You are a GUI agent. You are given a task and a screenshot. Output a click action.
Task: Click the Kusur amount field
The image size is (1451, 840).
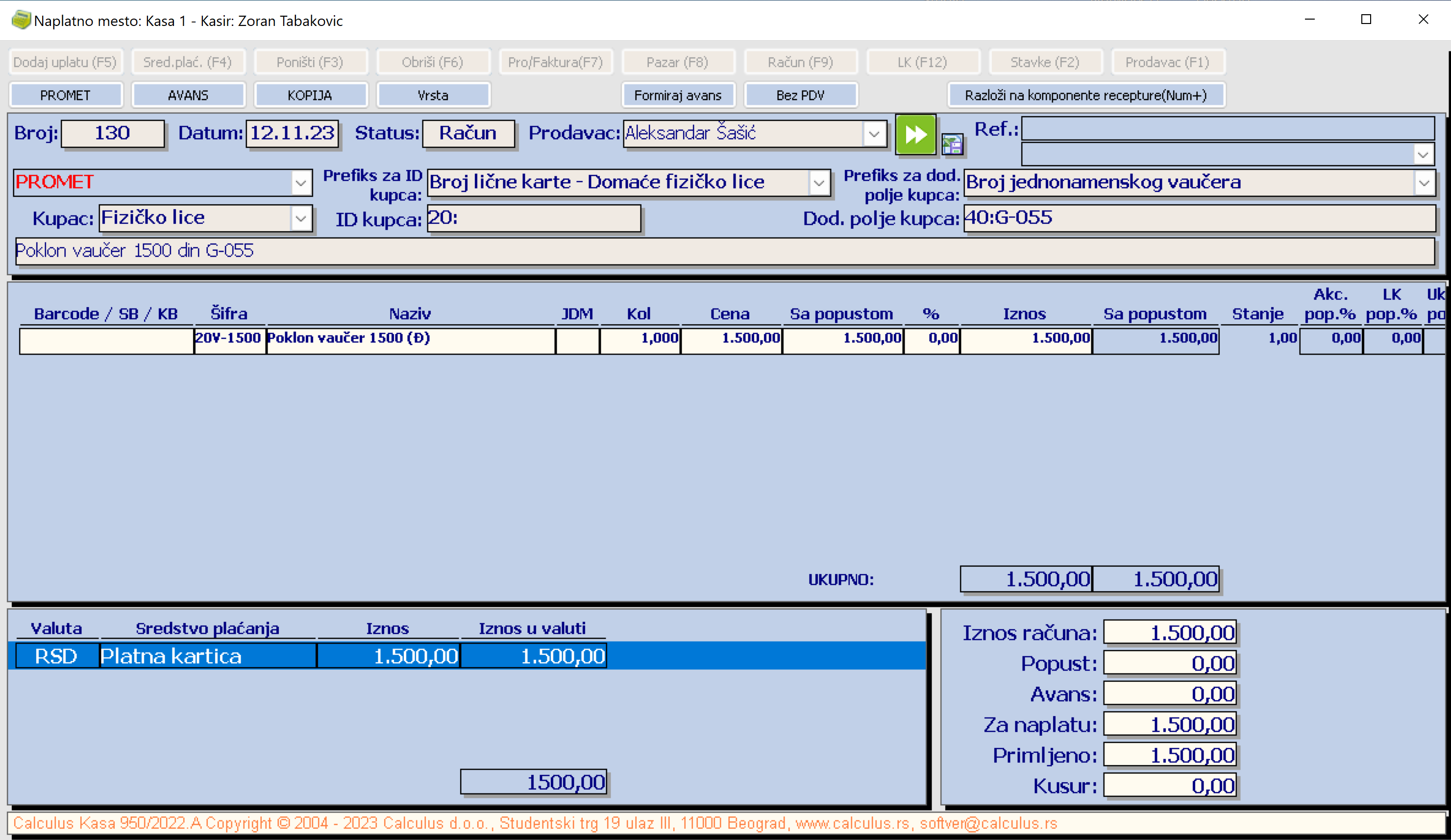(1169, 785)
